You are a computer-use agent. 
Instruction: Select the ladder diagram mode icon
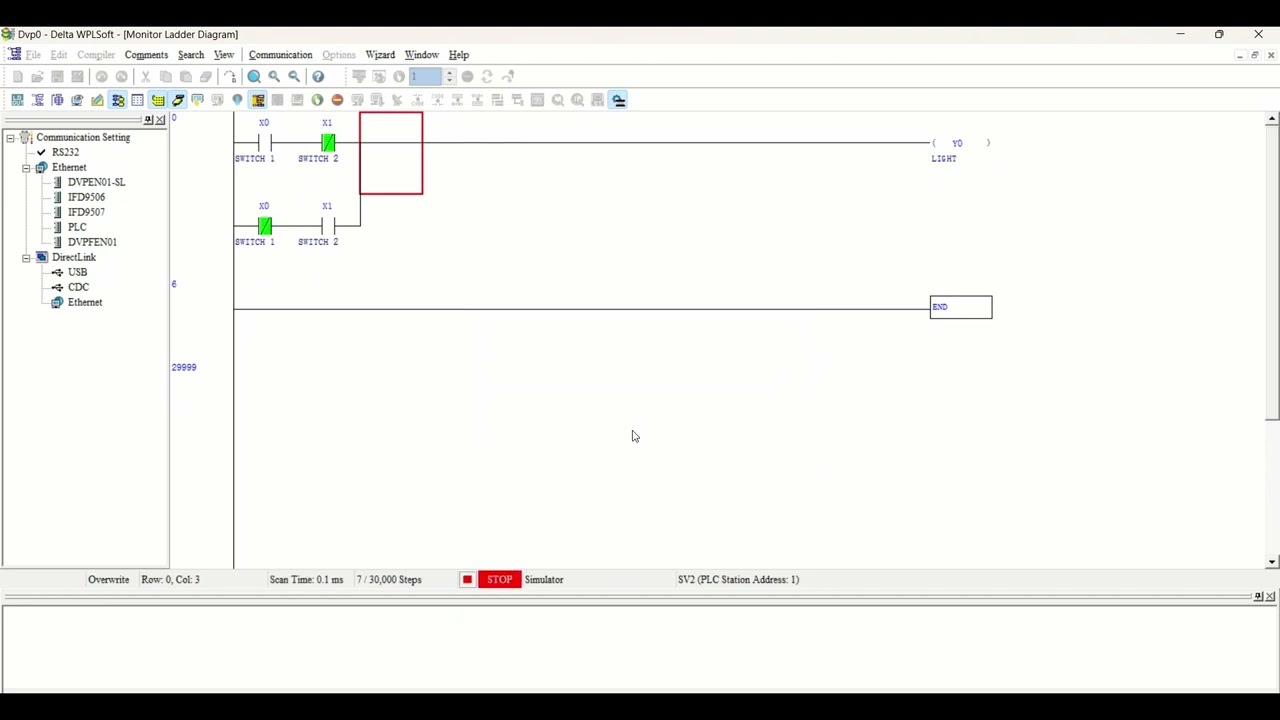(37, 100)
